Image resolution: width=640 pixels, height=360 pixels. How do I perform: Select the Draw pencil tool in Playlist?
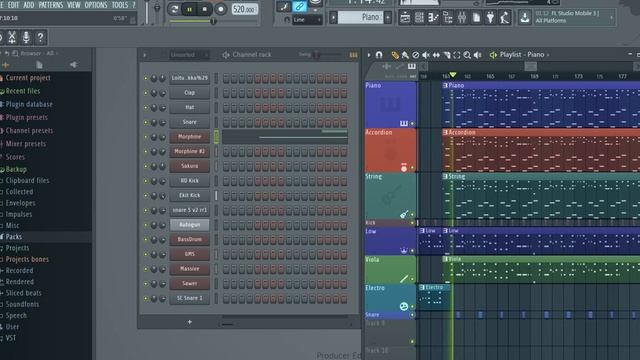395,55
